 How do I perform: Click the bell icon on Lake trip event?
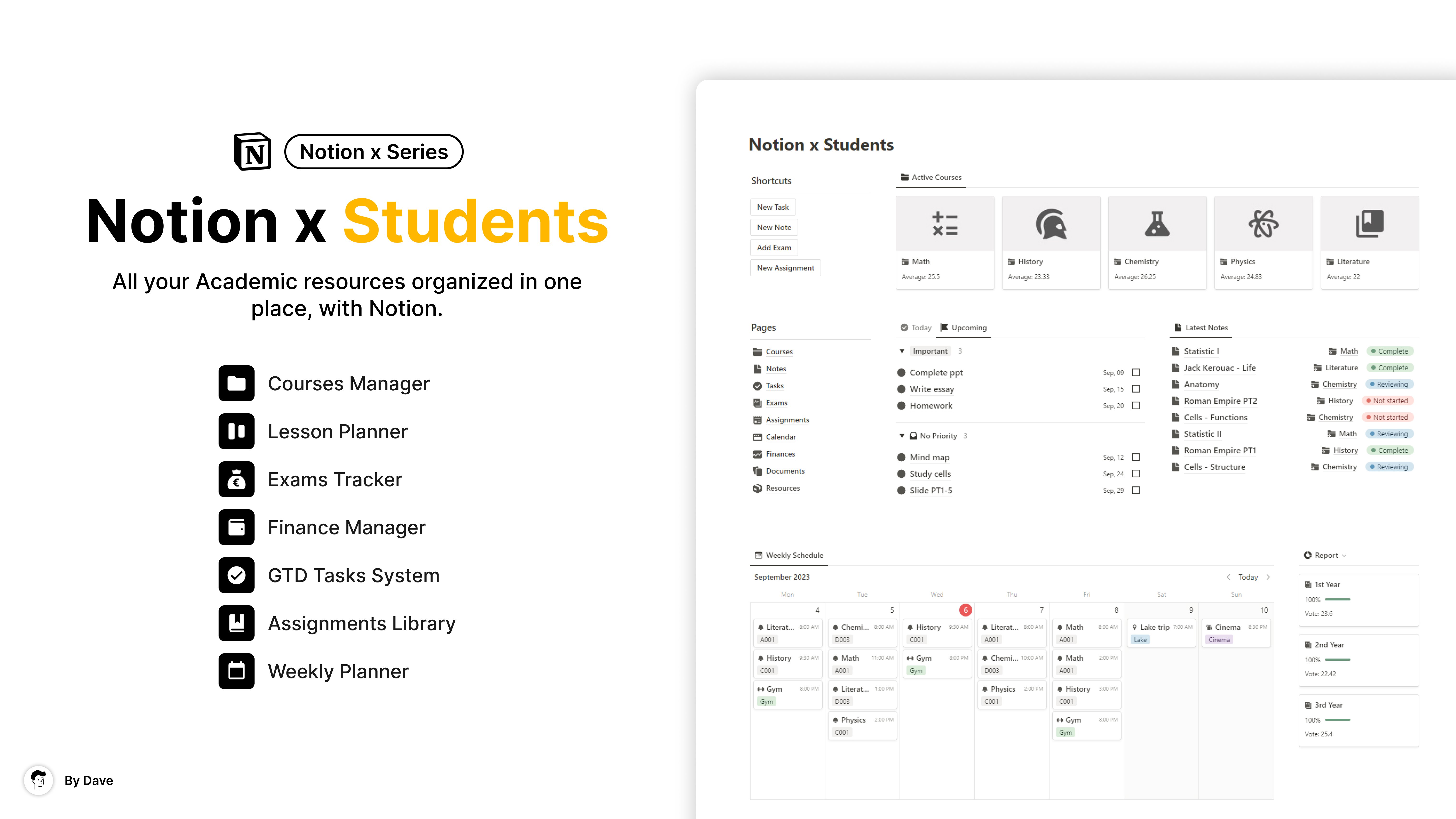click(x=1134, y=627)
